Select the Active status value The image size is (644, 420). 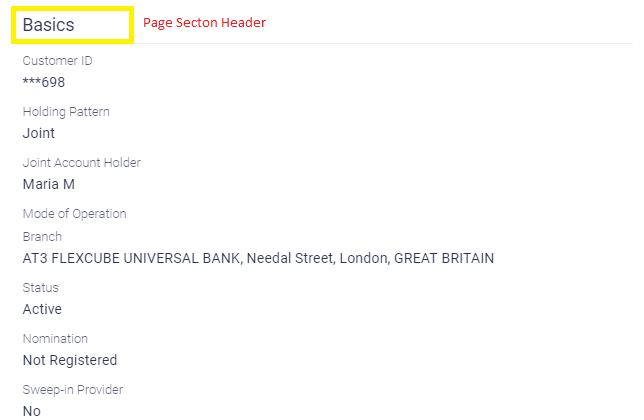(x=42, y=309)
